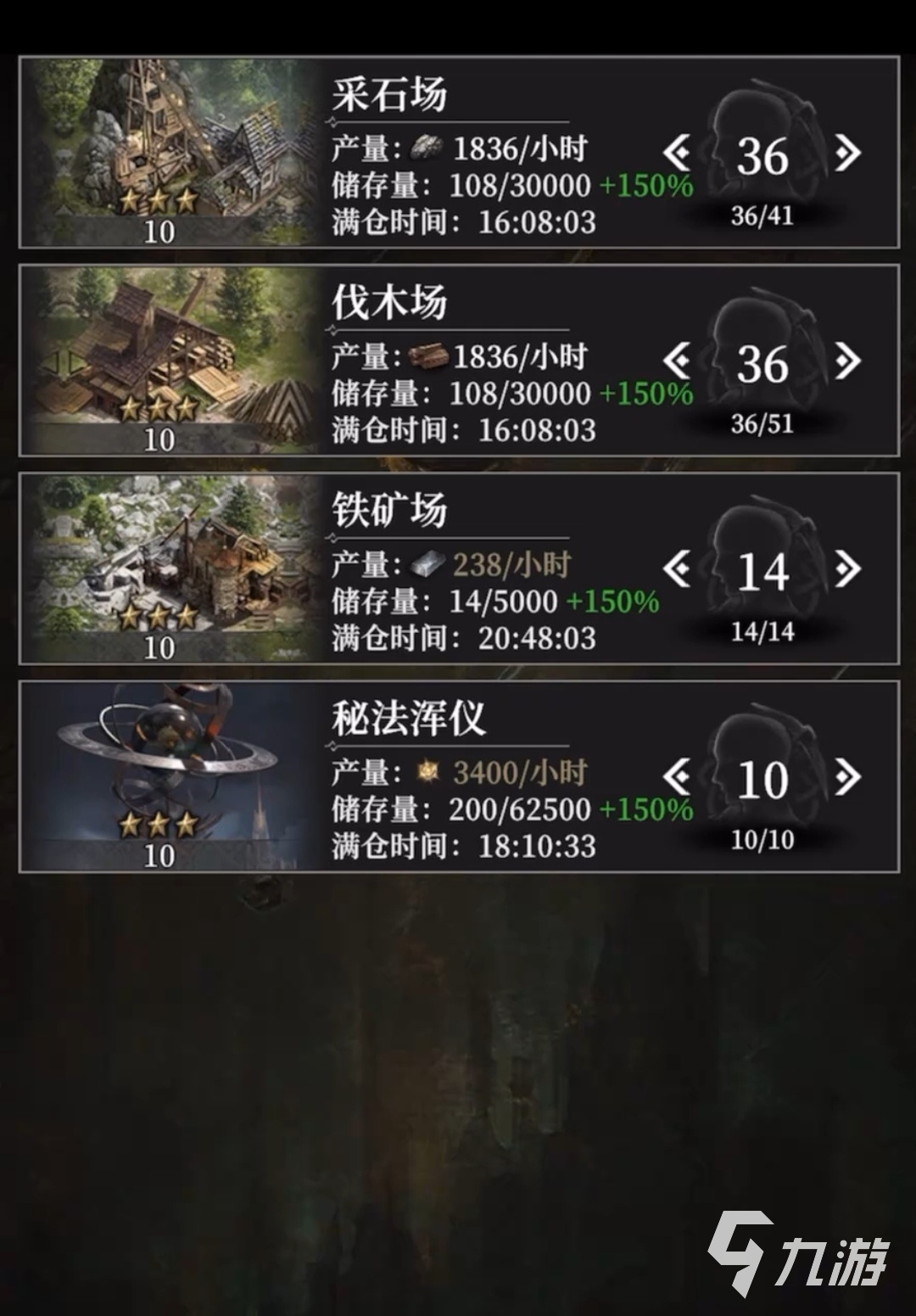The width and height of the screenshot is (916, 1316).
Task: Tap the stone resource icon next to 1836/小时
Action: [427, 149]
